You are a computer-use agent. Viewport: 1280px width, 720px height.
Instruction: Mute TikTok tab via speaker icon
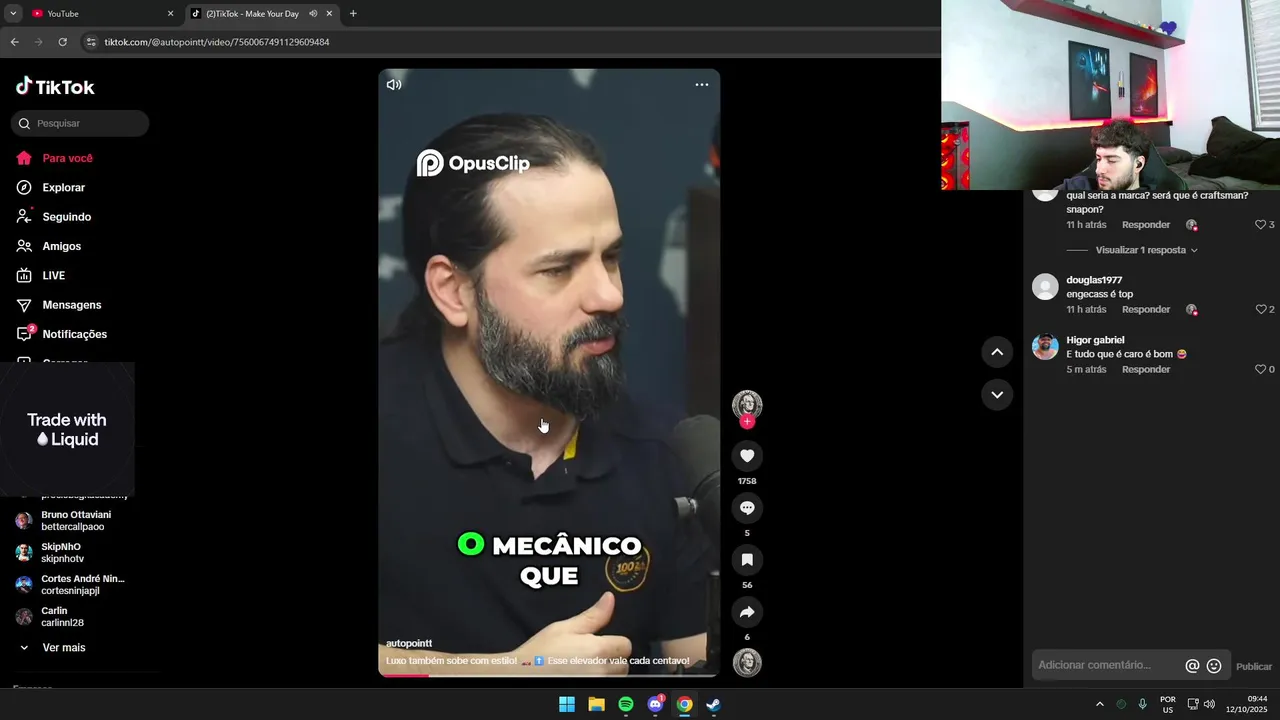(x=313, y=14)
